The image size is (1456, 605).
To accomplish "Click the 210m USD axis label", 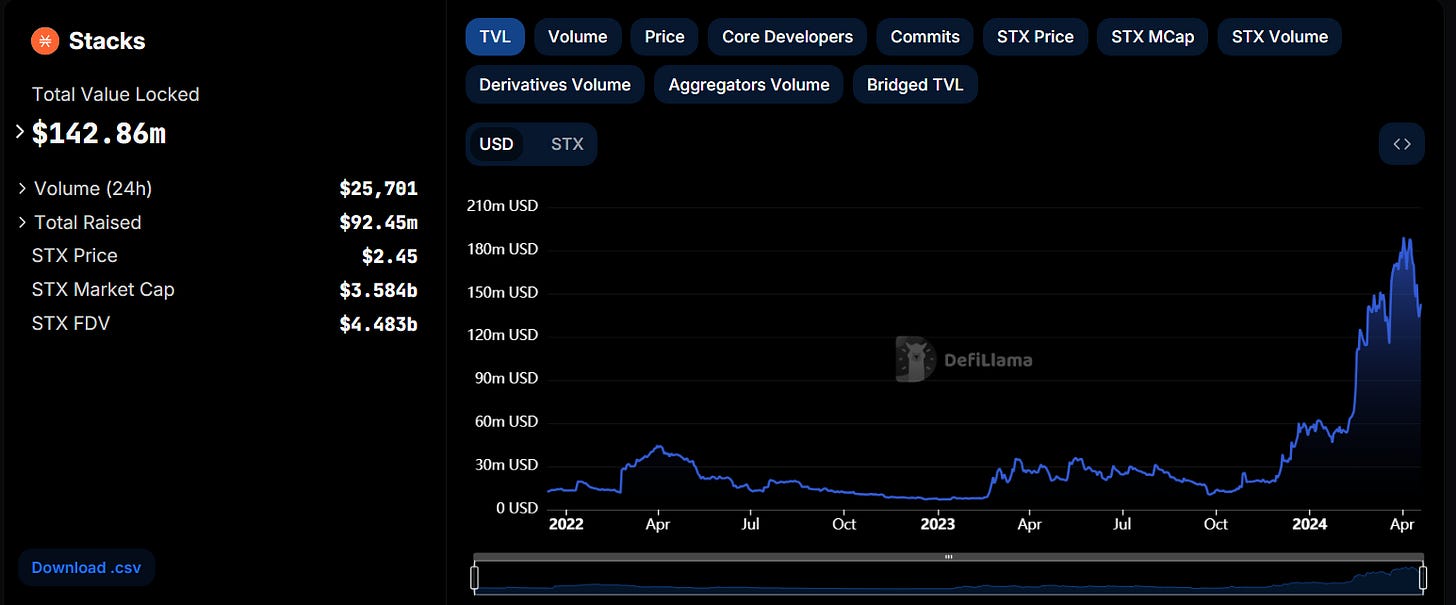I will pos(502,206).
